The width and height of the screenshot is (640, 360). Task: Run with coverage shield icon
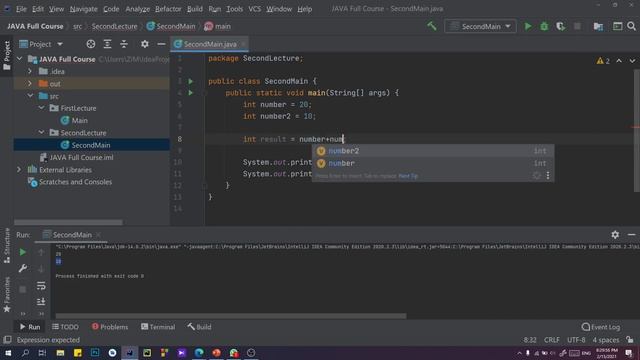(x=560, y=26)
